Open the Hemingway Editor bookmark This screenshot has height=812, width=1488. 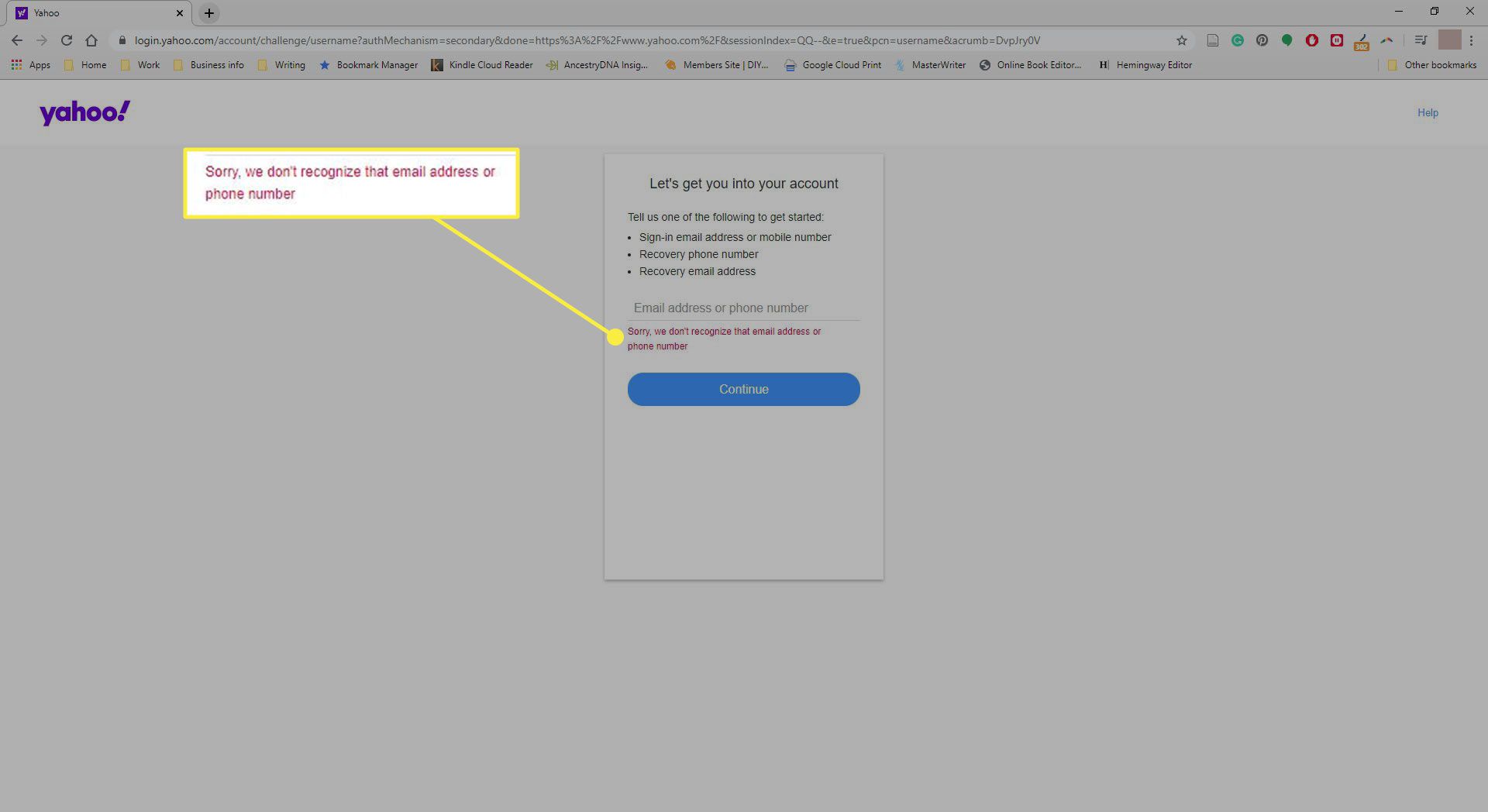[1145, 65]
